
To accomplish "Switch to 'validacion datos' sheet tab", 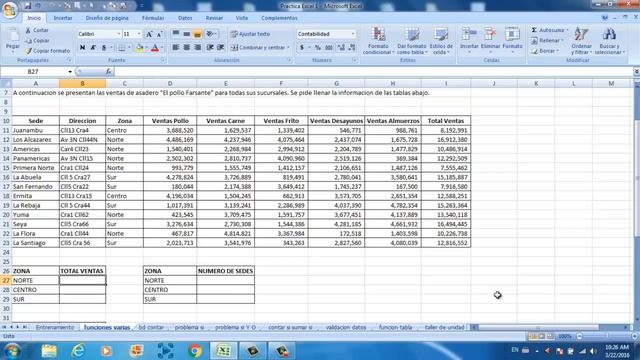I will (346, 327).
